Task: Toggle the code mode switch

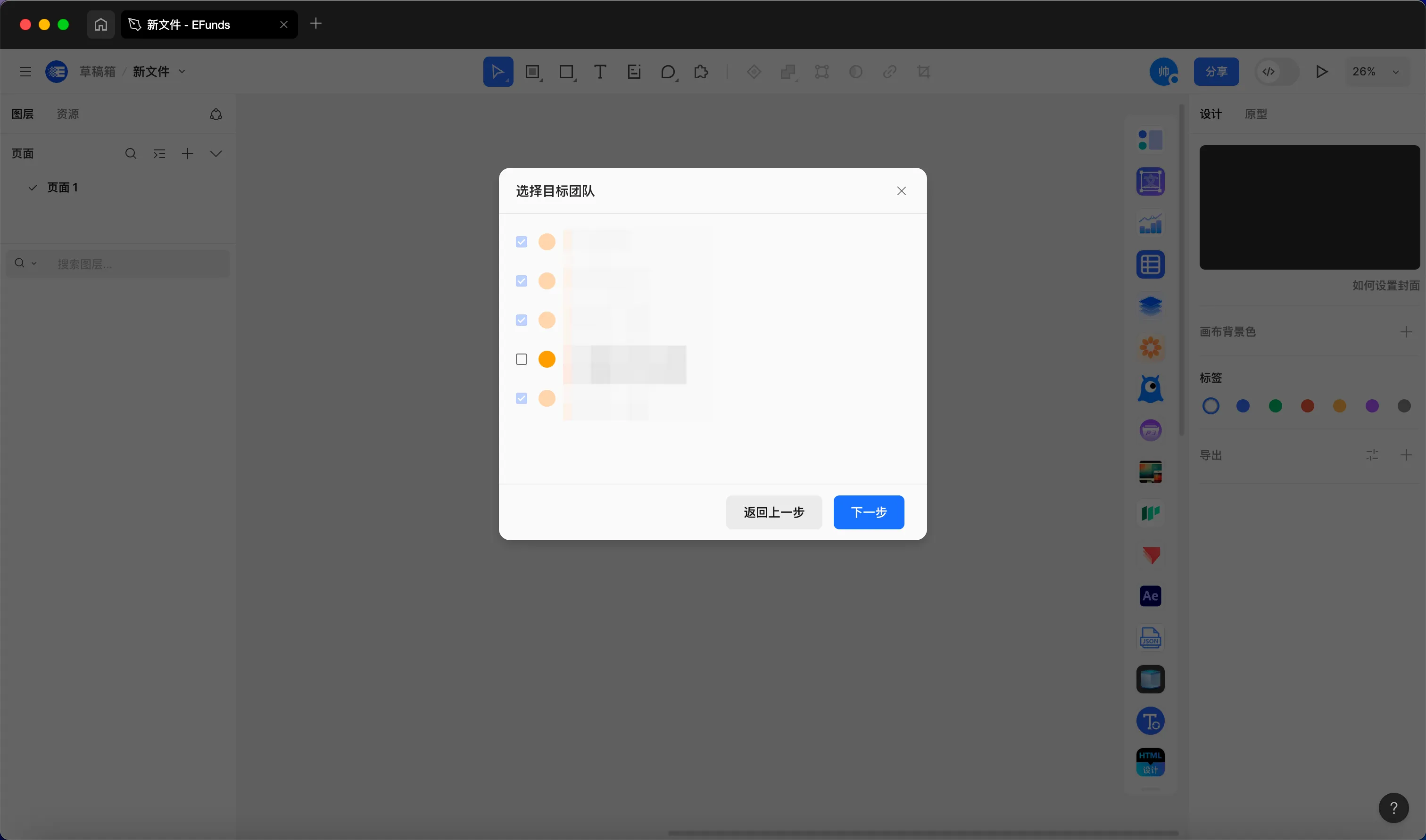Action: (x=1276, y=72)
